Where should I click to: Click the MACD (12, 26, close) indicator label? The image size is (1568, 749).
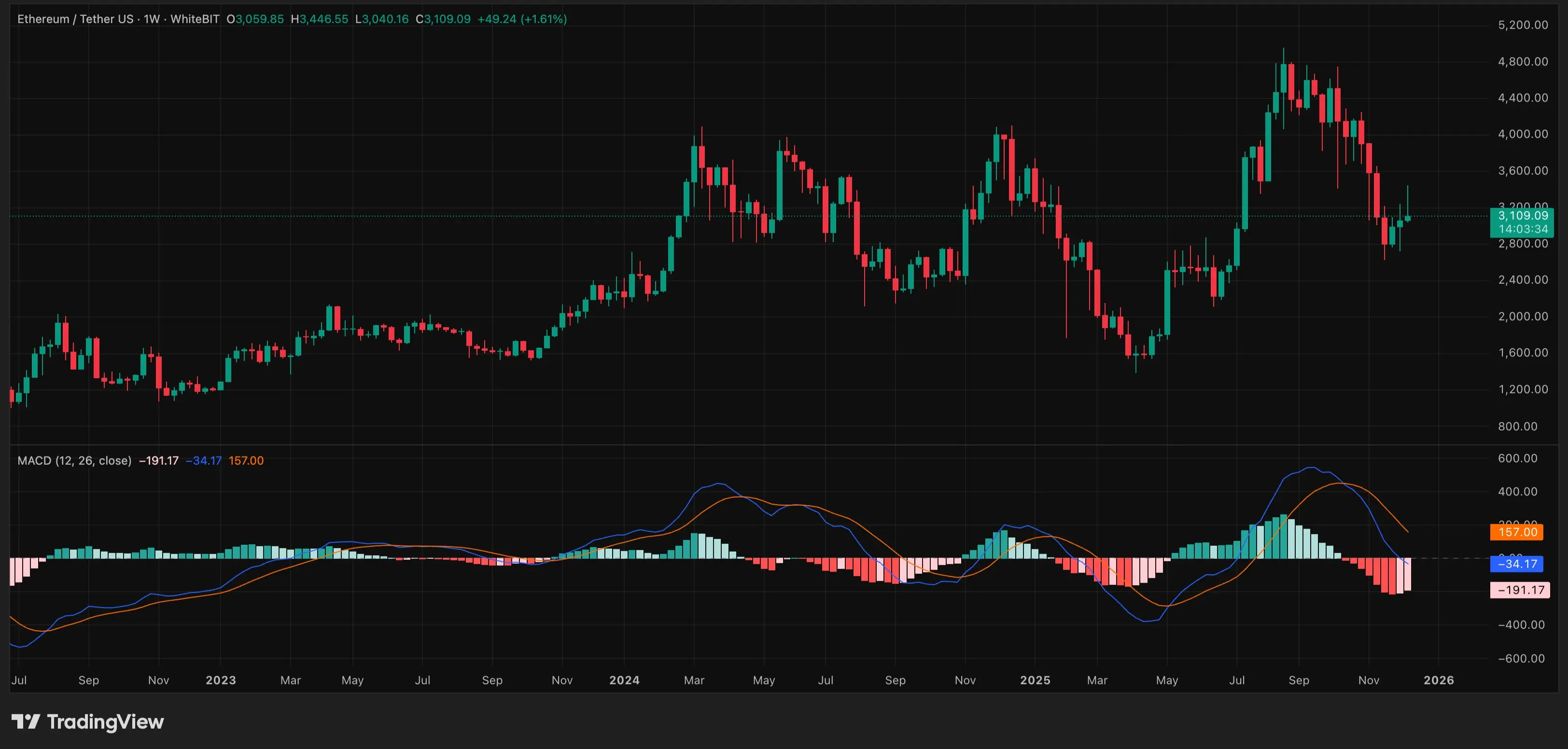(74, 460)
